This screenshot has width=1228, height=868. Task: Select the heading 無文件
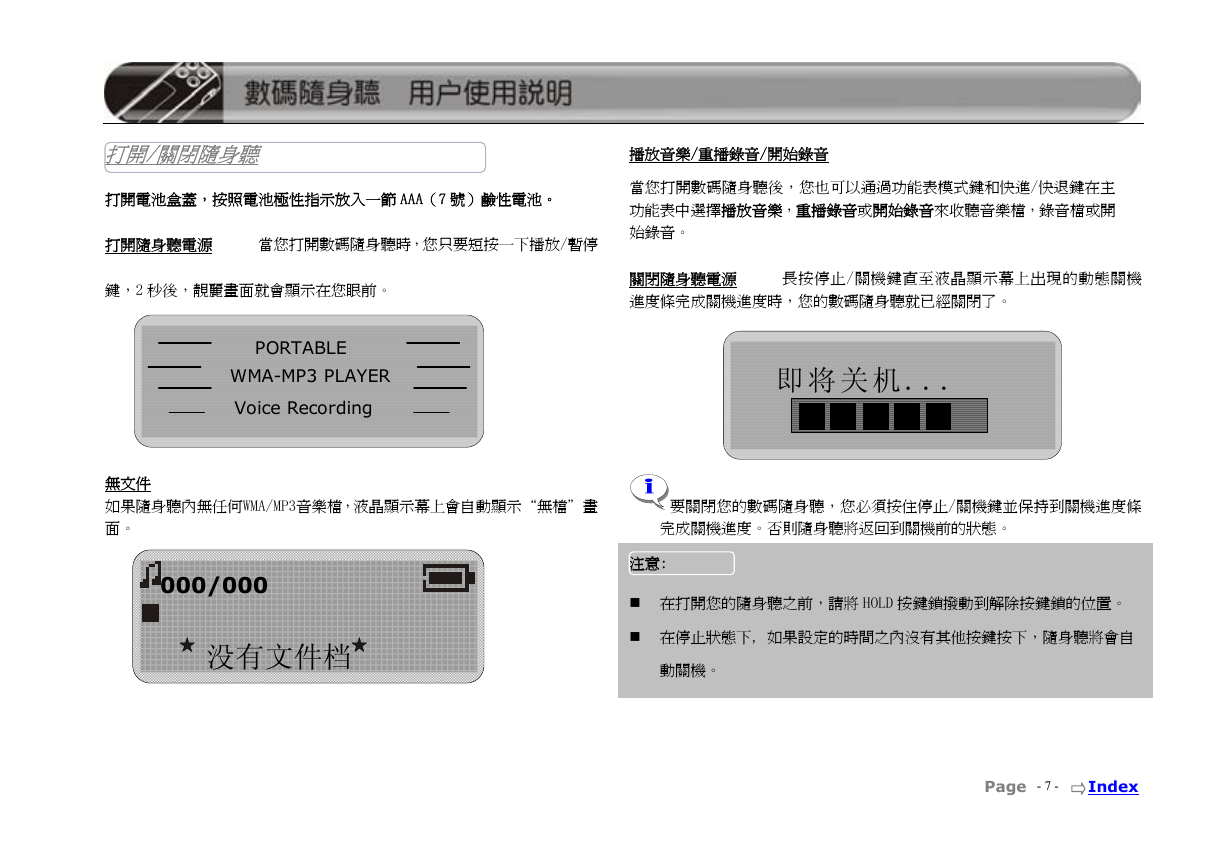(x=128, y=485)
